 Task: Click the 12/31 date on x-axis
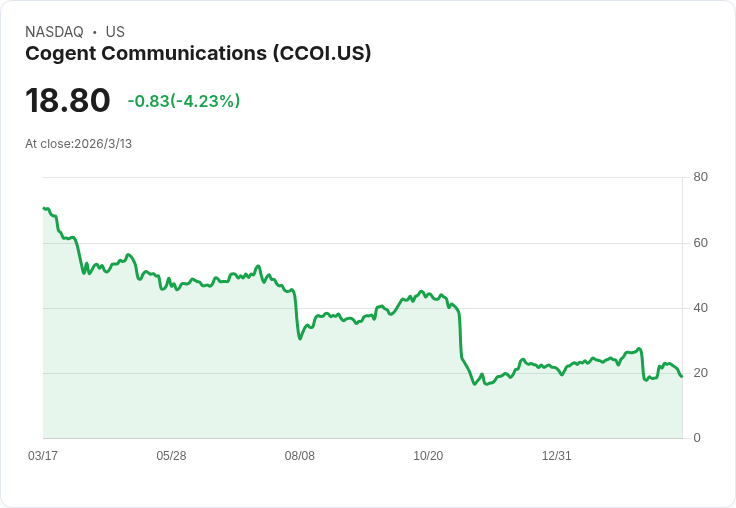point(556,456)
